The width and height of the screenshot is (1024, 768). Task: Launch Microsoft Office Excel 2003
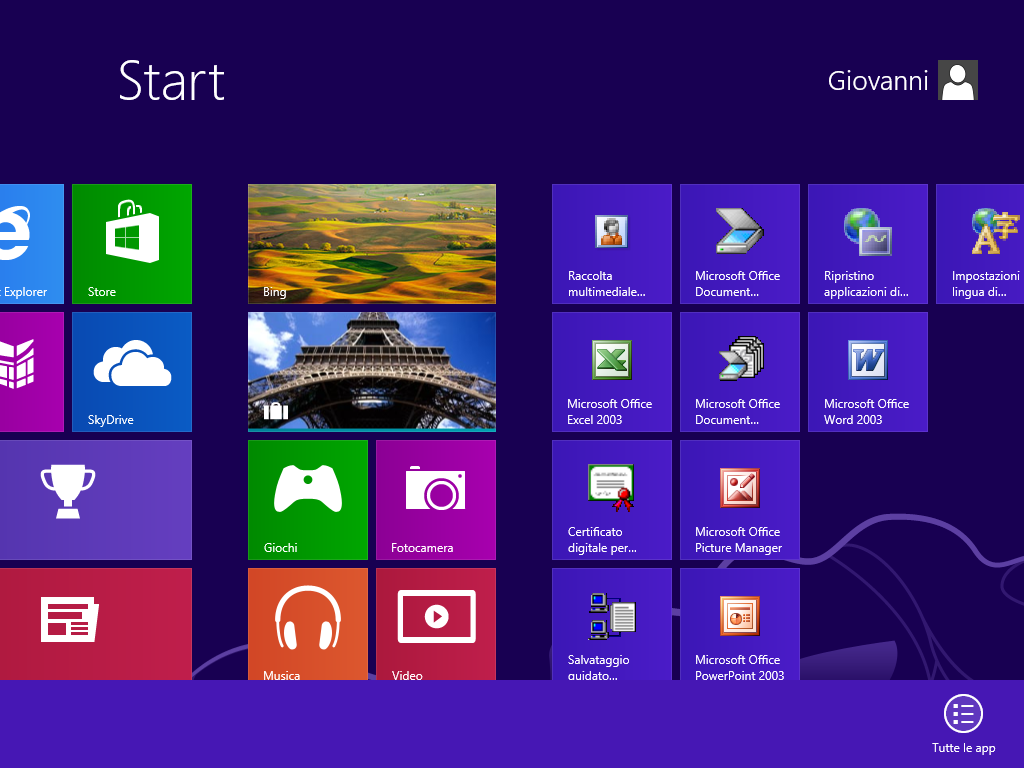[611, 372]
